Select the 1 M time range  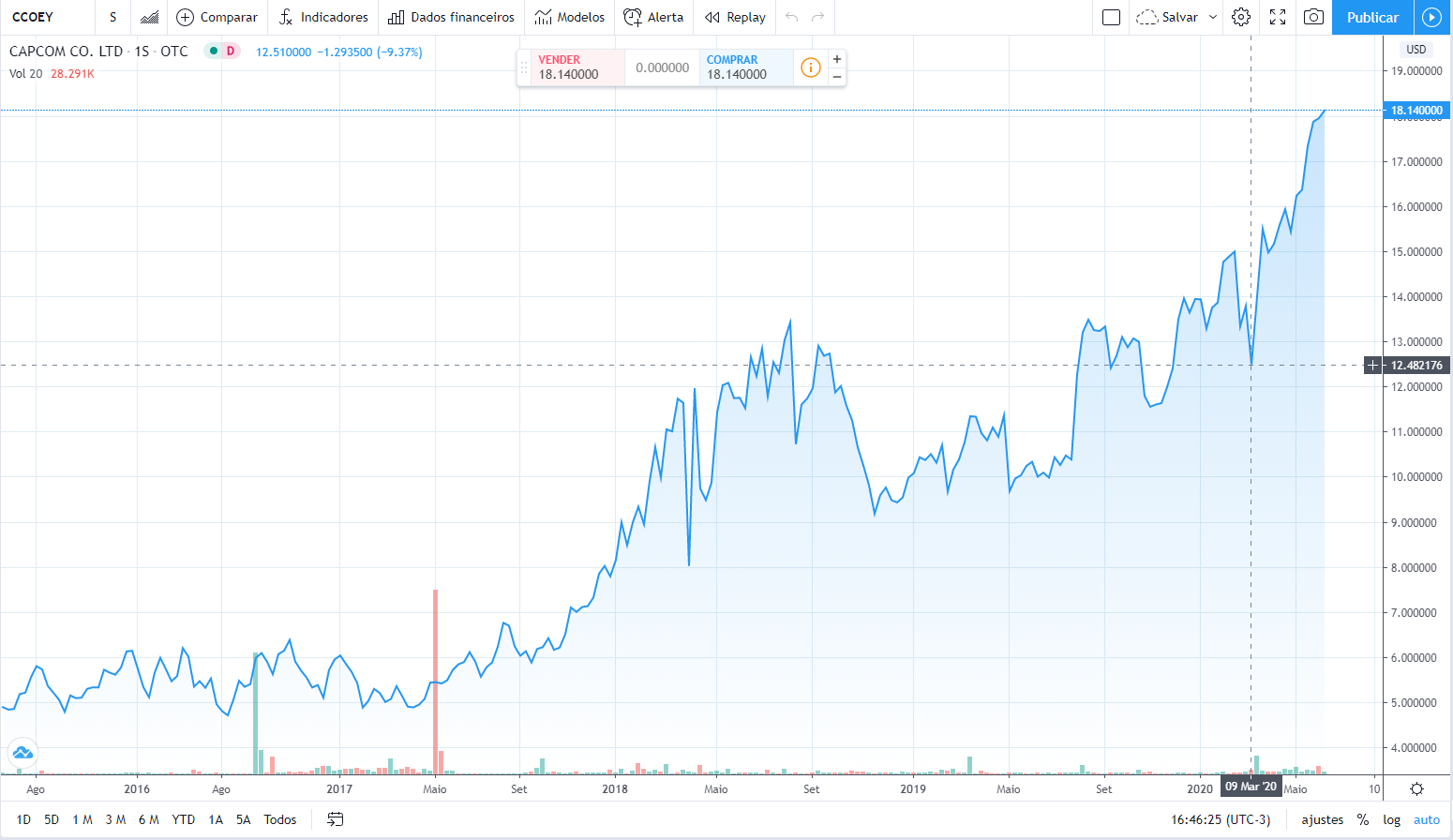pyautogui.click(x=82, y=819)
